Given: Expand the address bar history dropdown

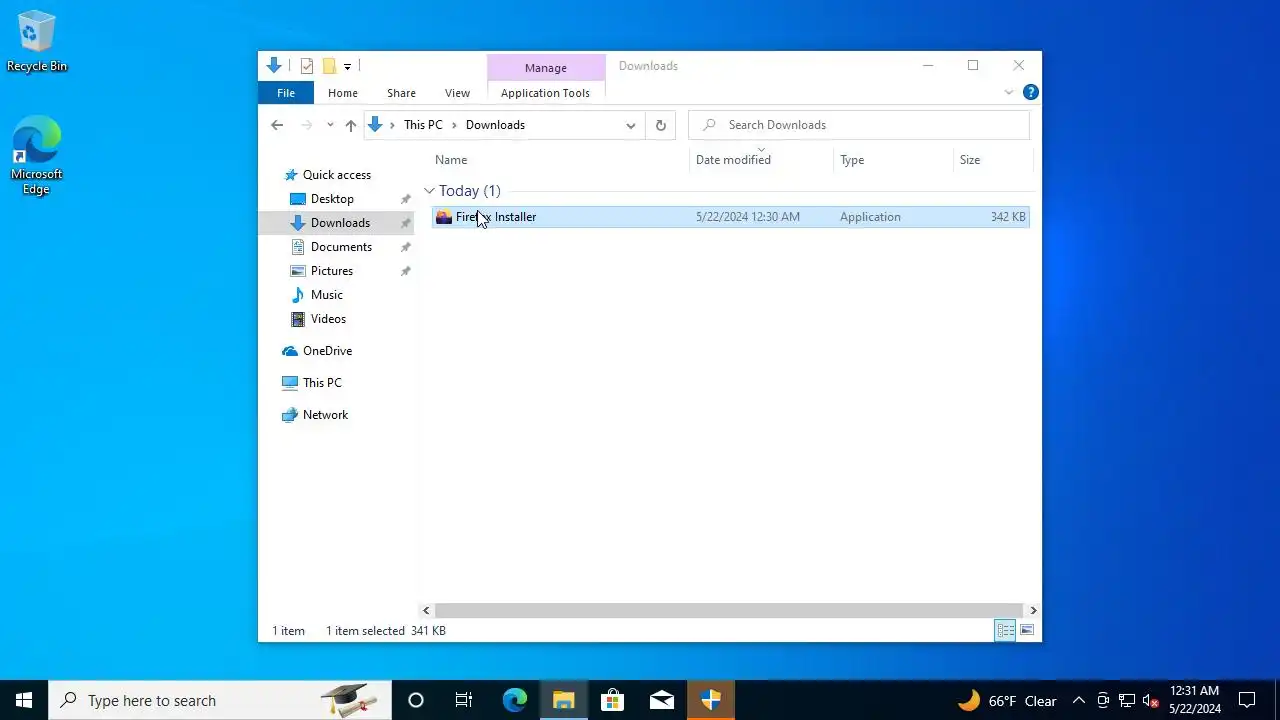Looking at the screenshot, I should 630,125.
